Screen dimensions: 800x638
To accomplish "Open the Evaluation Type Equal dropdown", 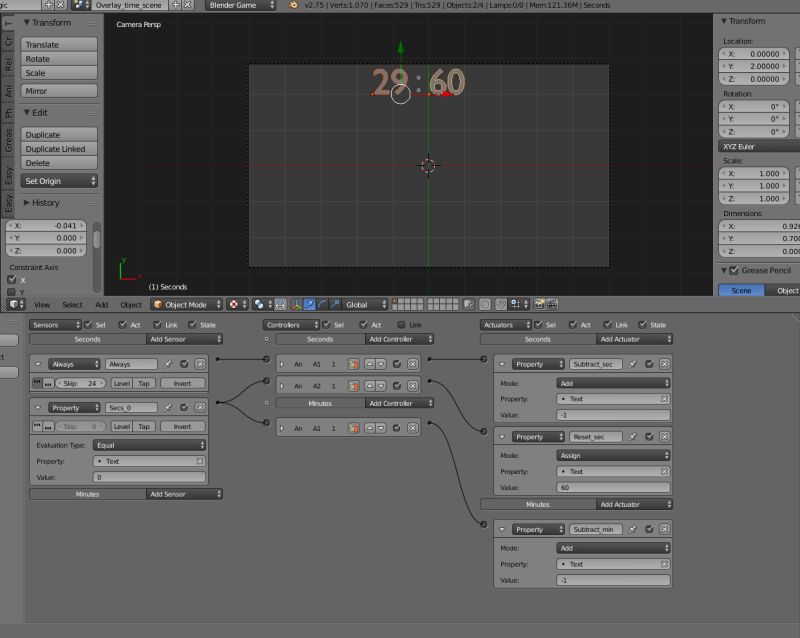I will [148, 444].
